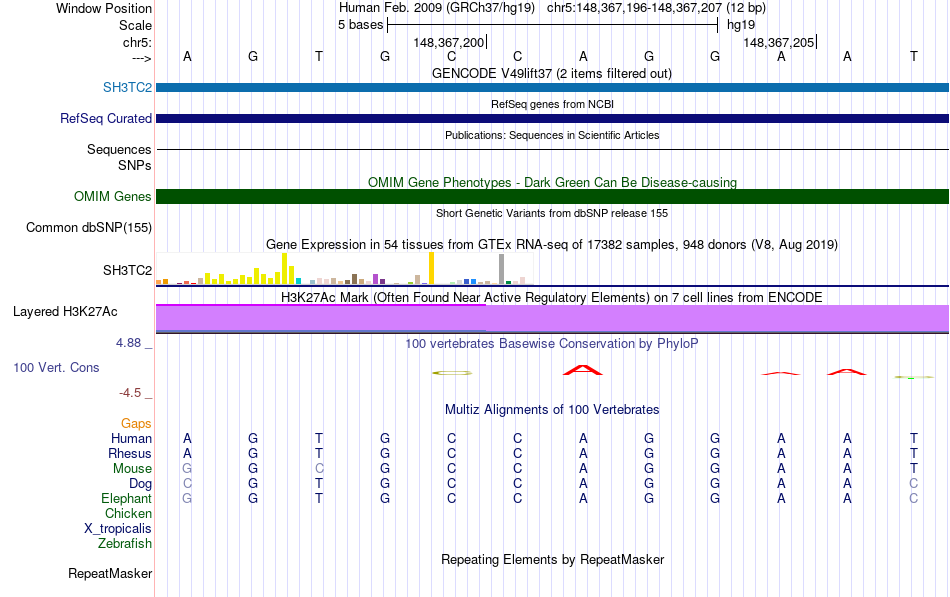This screenshot has height=597, width=950.
Task: Select the Scale label
Action: [135, 25]
